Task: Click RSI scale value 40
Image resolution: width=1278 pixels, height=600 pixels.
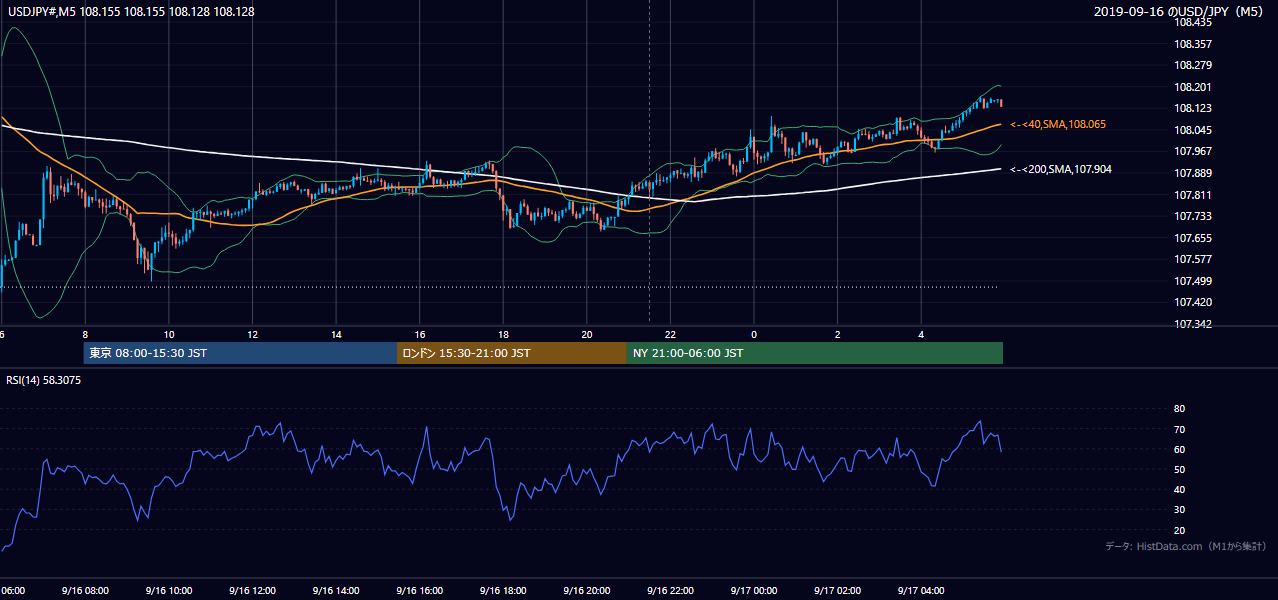Action: (1179, 489)
